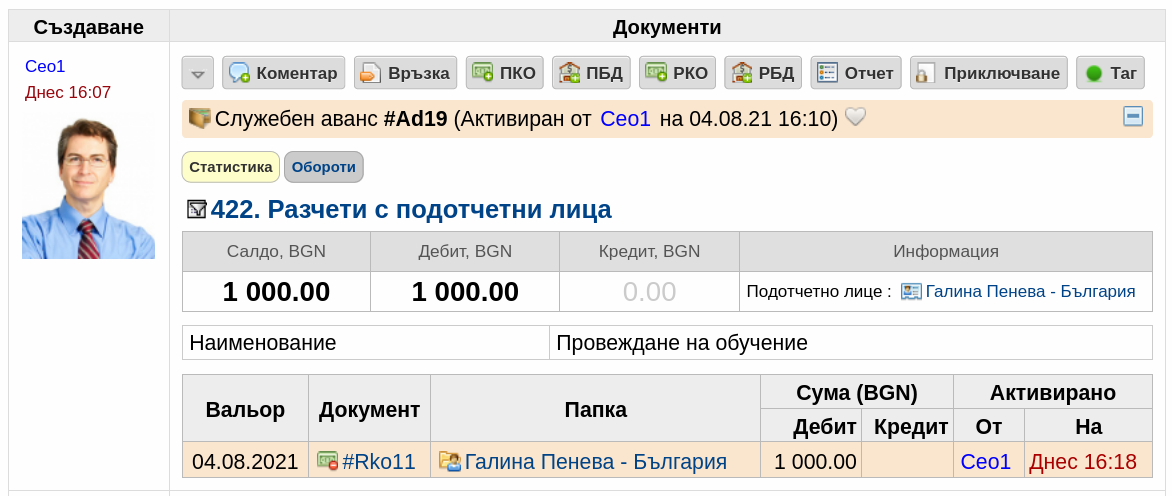Switch to the Обороти tab
Viewport: 1172px width, 496px height.
click(x=324, y=167)
